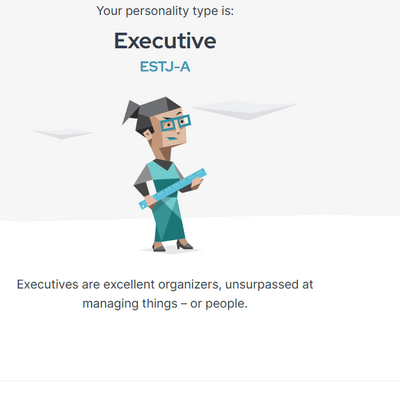Click the word "excellent" in the description

(x=129, y=284)
